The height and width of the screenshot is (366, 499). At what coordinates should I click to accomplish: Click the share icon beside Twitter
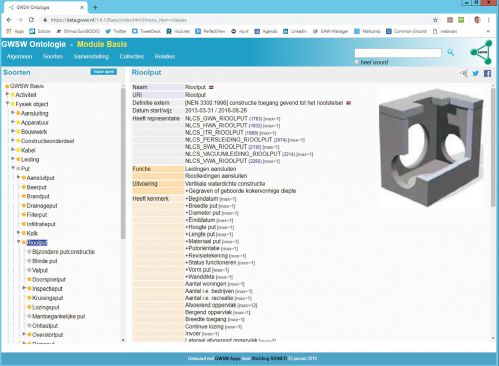tap(464, 73)
